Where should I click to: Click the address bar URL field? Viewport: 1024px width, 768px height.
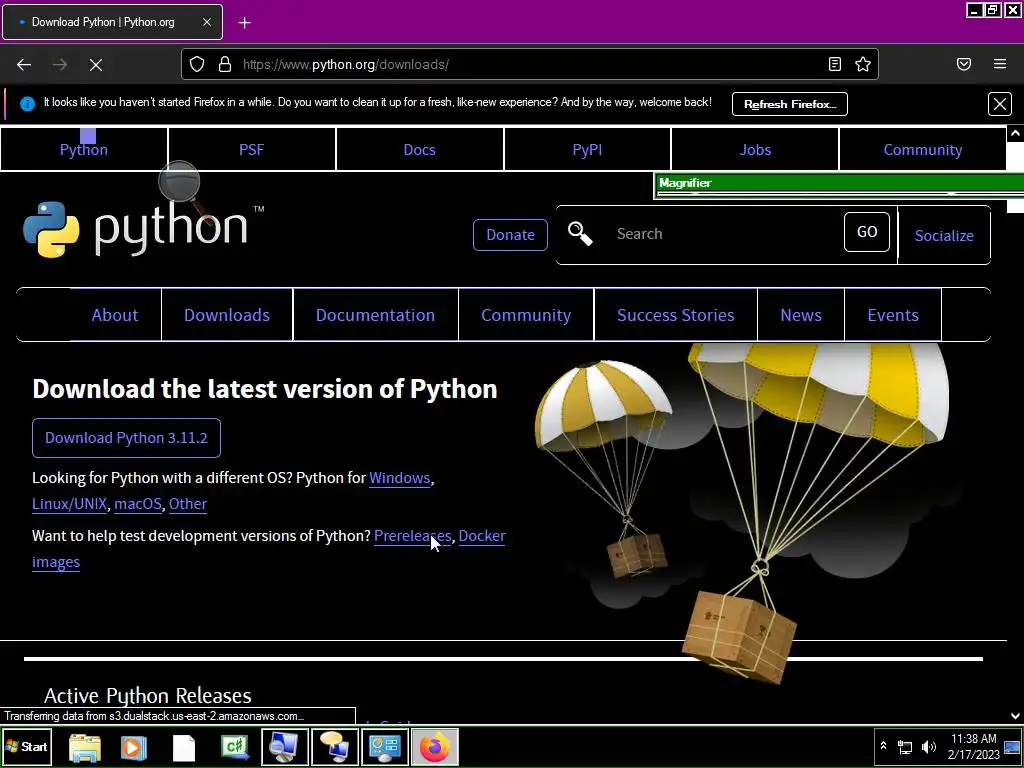pos(529,64)
